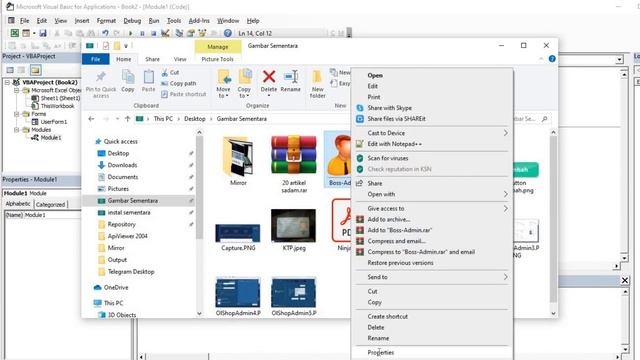Open the Insert menu in VBA editor
This screenshot has height=360, width=640.
(x=82, y=21)
